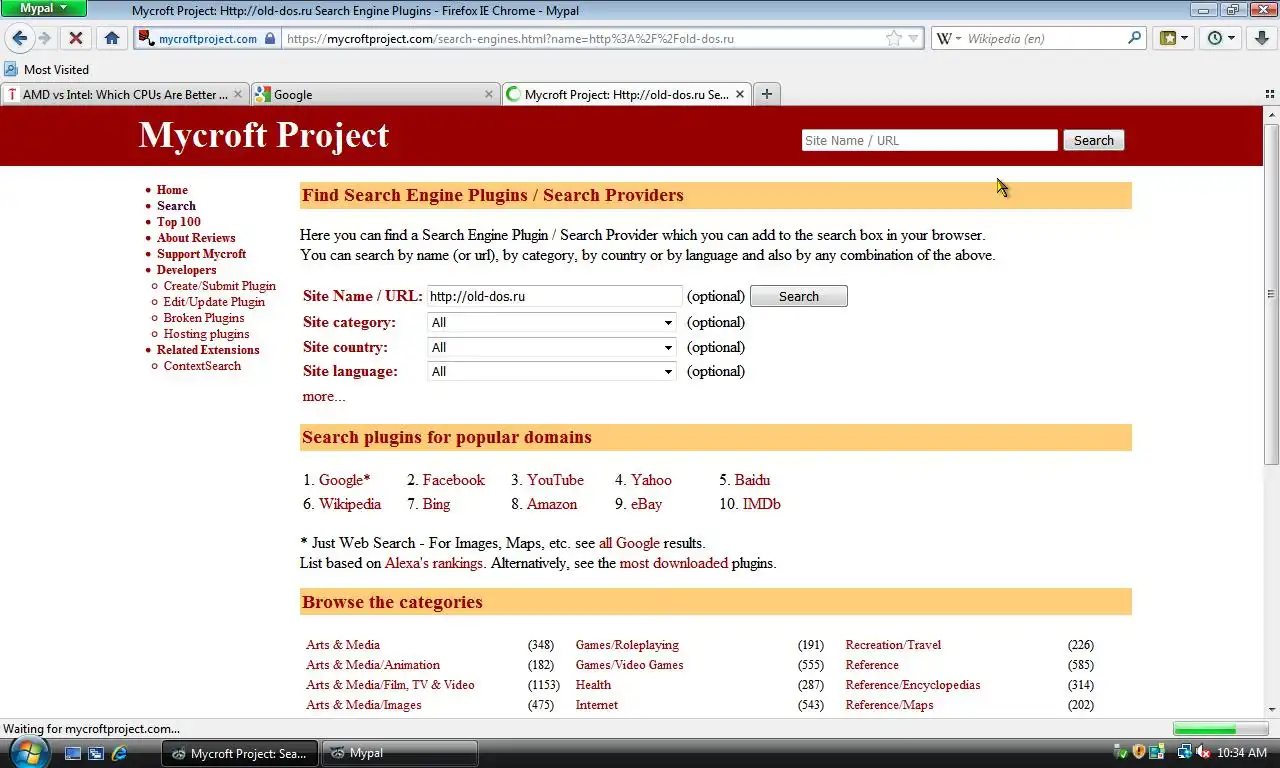This screenshot has height=768, width=1280.
Task: Click the Switch Between Windows quick launch icon
Action: [96, 753]
